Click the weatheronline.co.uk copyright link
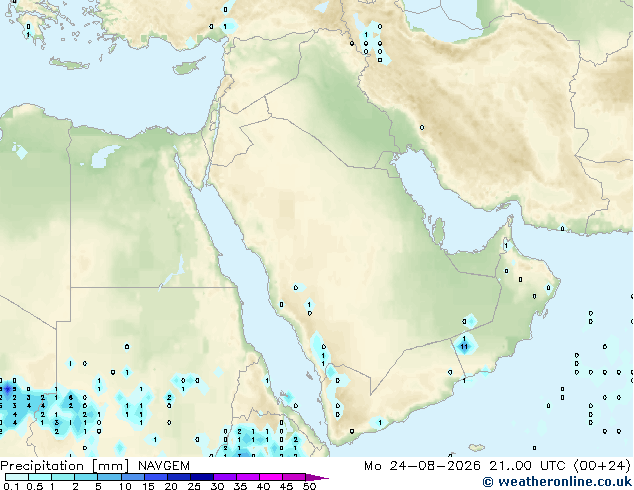The height and width of the screenshot is (490, 634). click(557, 482)
